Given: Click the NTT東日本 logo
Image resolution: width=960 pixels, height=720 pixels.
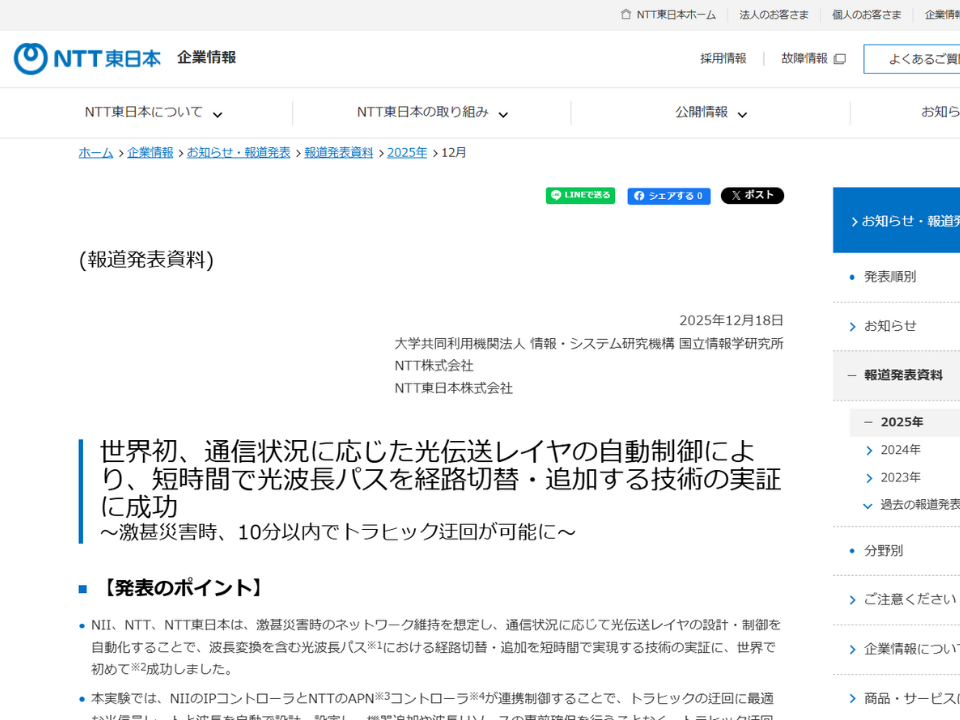Looking at the screenshot, I should pos(86,58).
